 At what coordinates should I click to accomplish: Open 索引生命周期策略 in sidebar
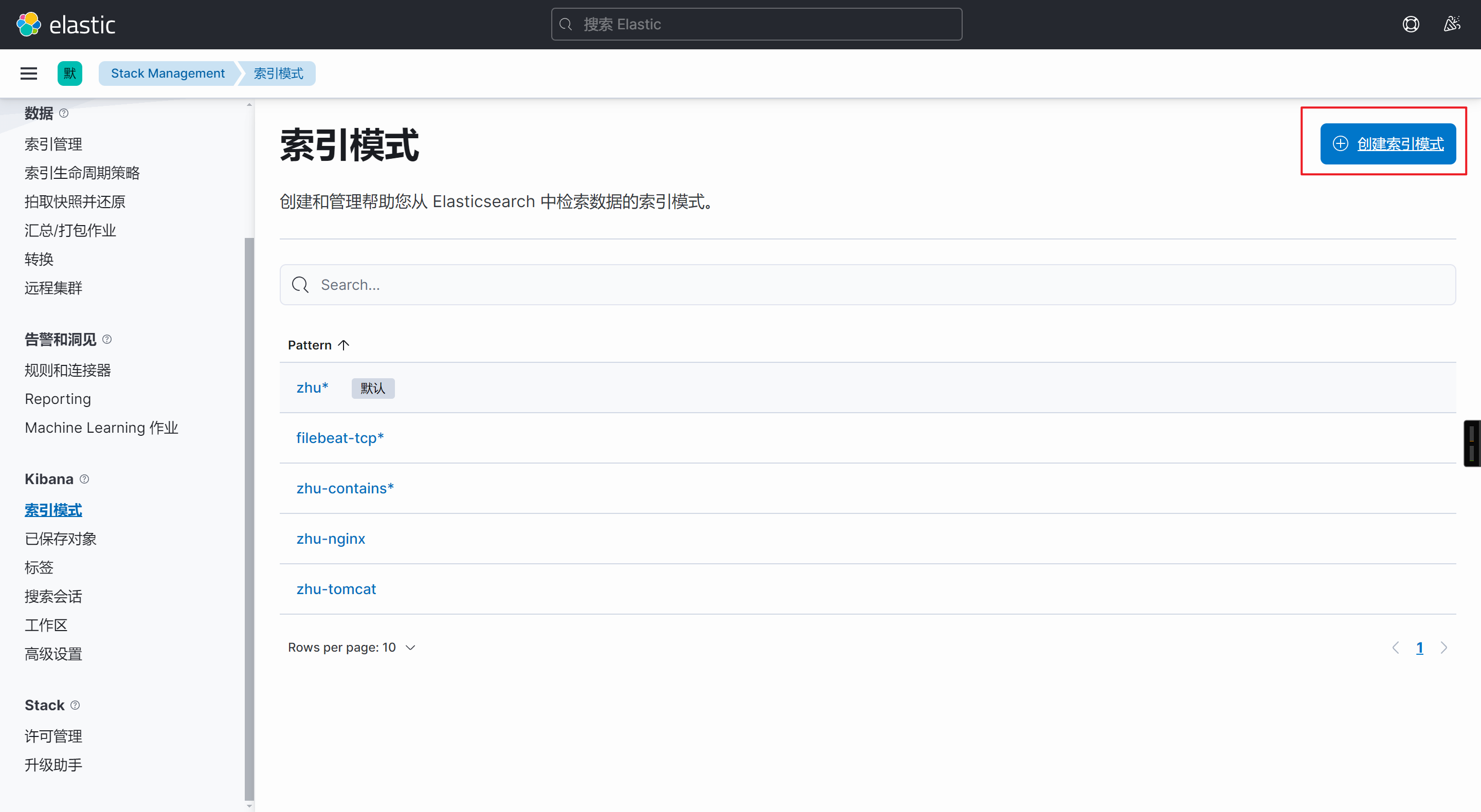pos(82,172)
